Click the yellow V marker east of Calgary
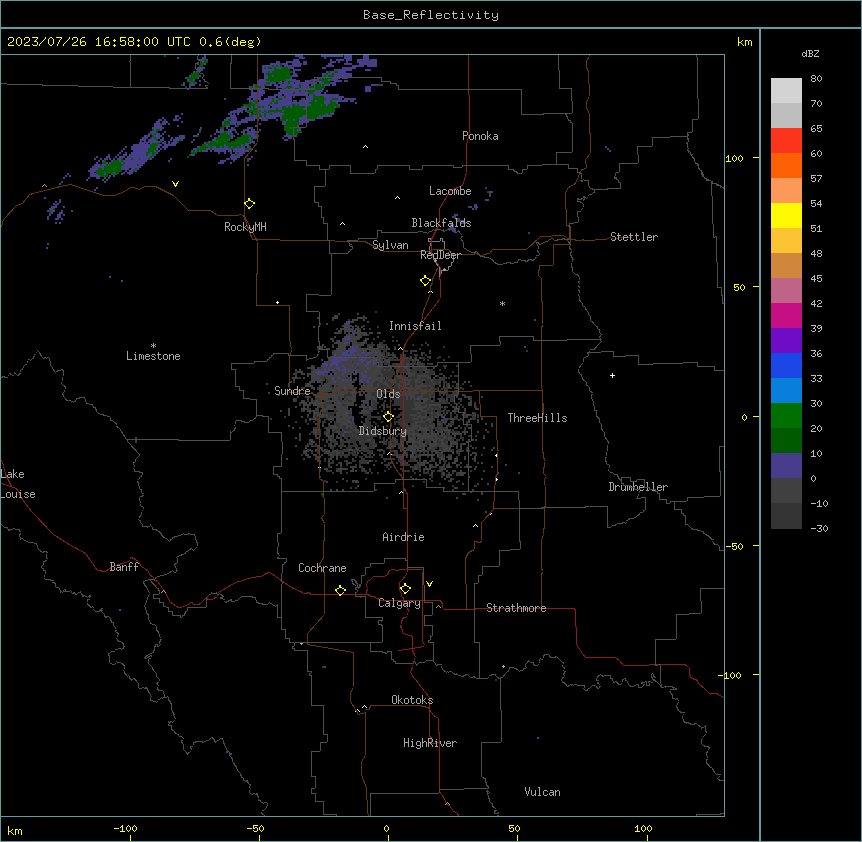This screenshot has width=862, height=842. tap(429, 584)
